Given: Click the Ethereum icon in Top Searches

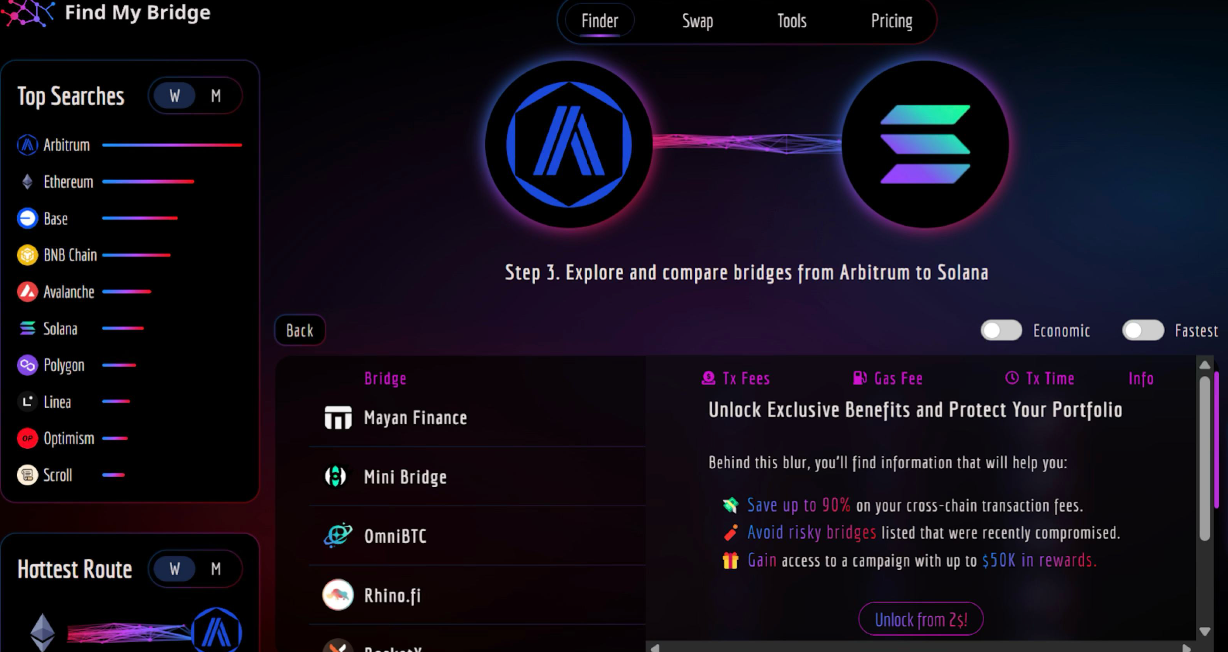Looking at the screenshot, I should [x=27, y=182].
